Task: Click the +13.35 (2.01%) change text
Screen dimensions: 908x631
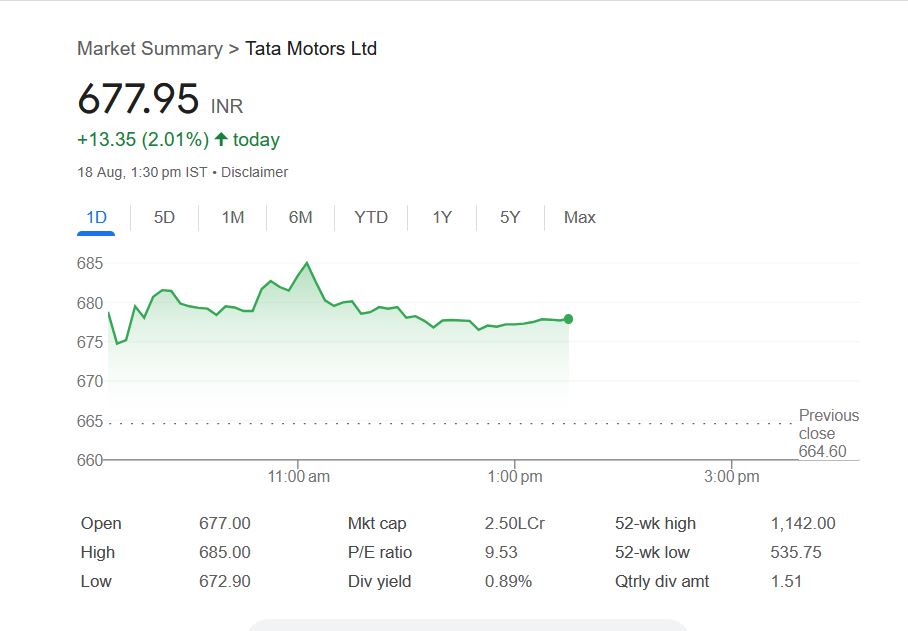Action: [143, 139]
